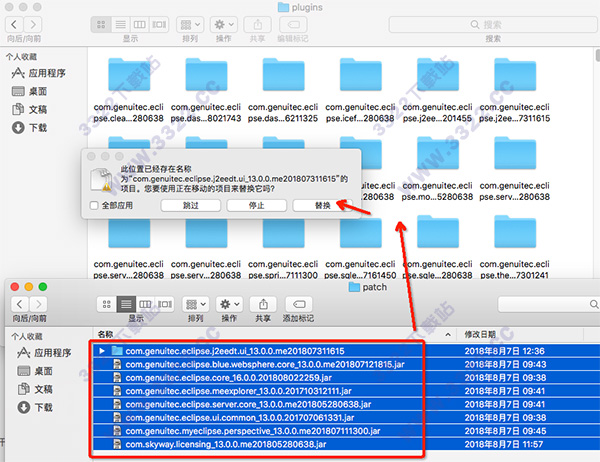The height and width of the screenshot is (462, 600).
Task: Click plugins window vertical scrollbar
Action: [598, 55]
